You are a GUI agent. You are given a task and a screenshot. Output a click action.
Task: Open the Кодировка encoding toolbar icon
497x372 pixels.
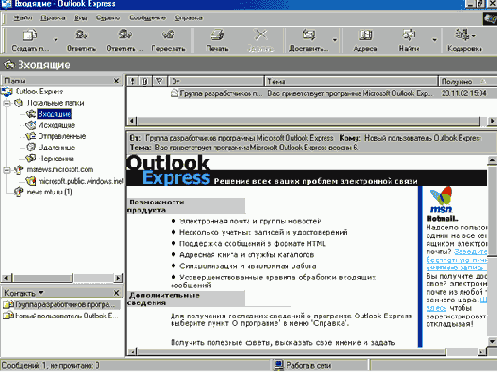coord(464,40)
